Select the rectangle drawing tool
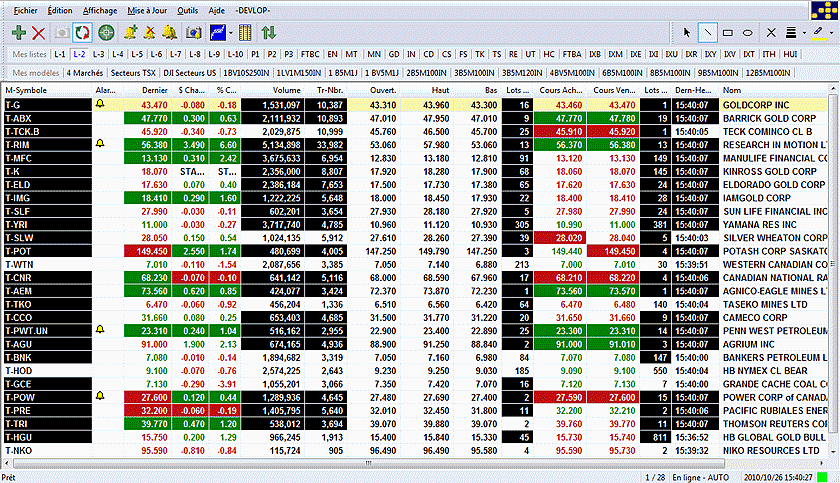 point(728,32)
